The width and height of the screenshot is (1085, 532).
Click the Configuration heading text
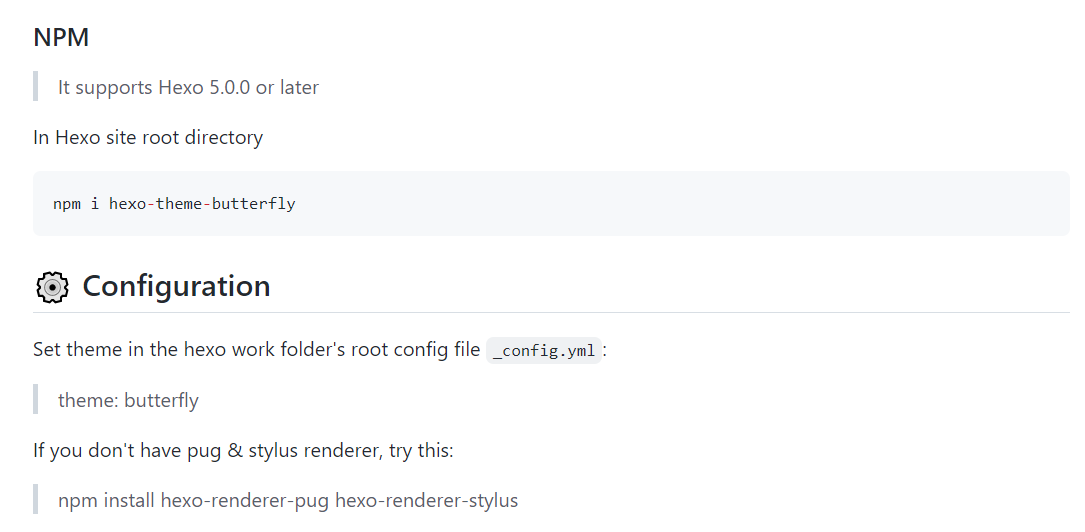176,286
